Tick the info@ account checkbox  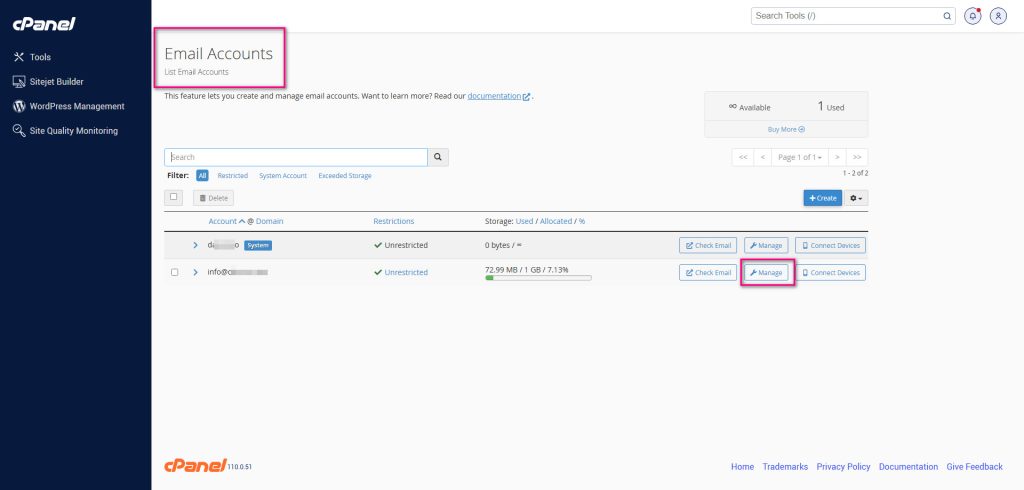pyautogui.click(x=174, y=272)
